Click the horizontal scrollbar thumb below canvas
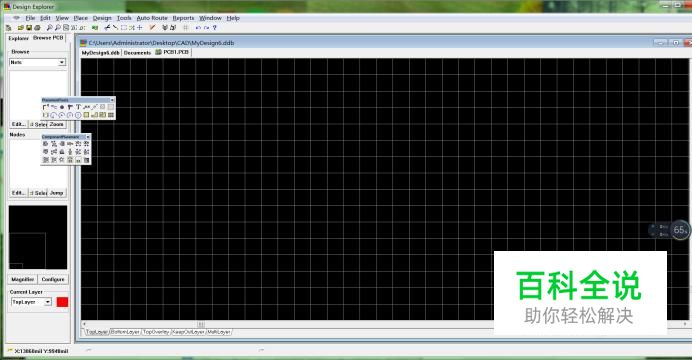Screen dimensions: 692x360 click(x=201, y=324)
